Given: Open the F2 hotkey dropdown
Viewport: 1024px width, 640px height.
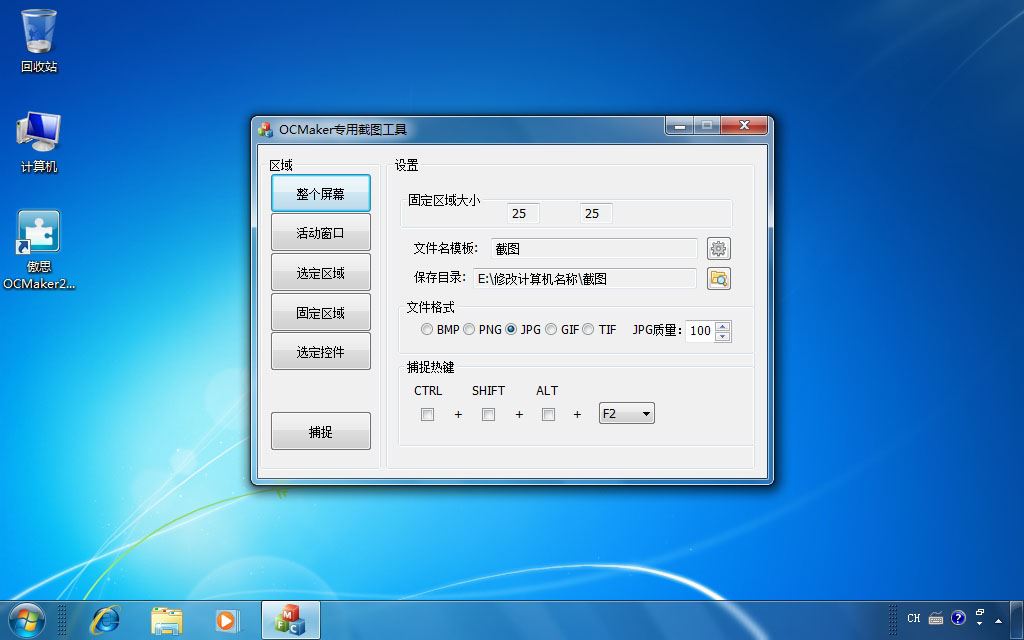Looking at the screenshot, I should point(626,413).
